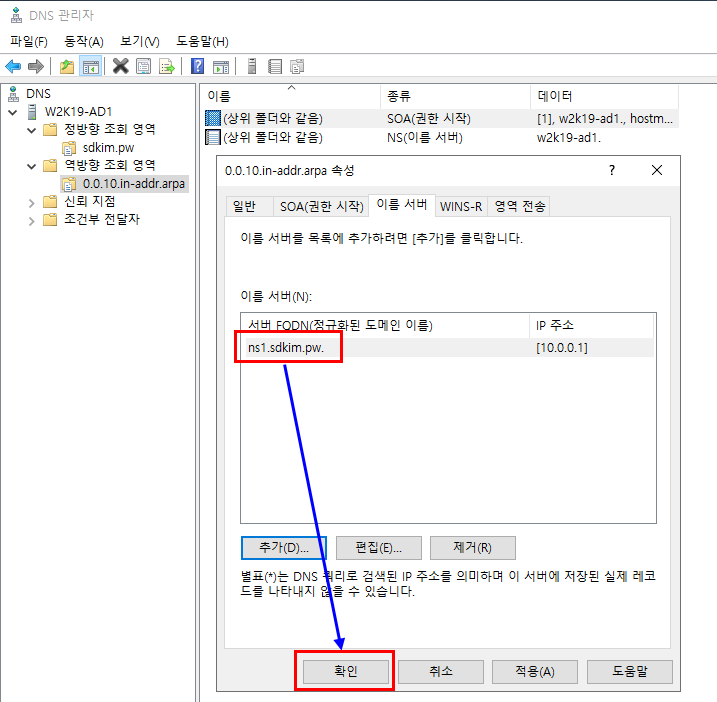
Task: Click the last toolbar records icon
Action: point(297,67)
